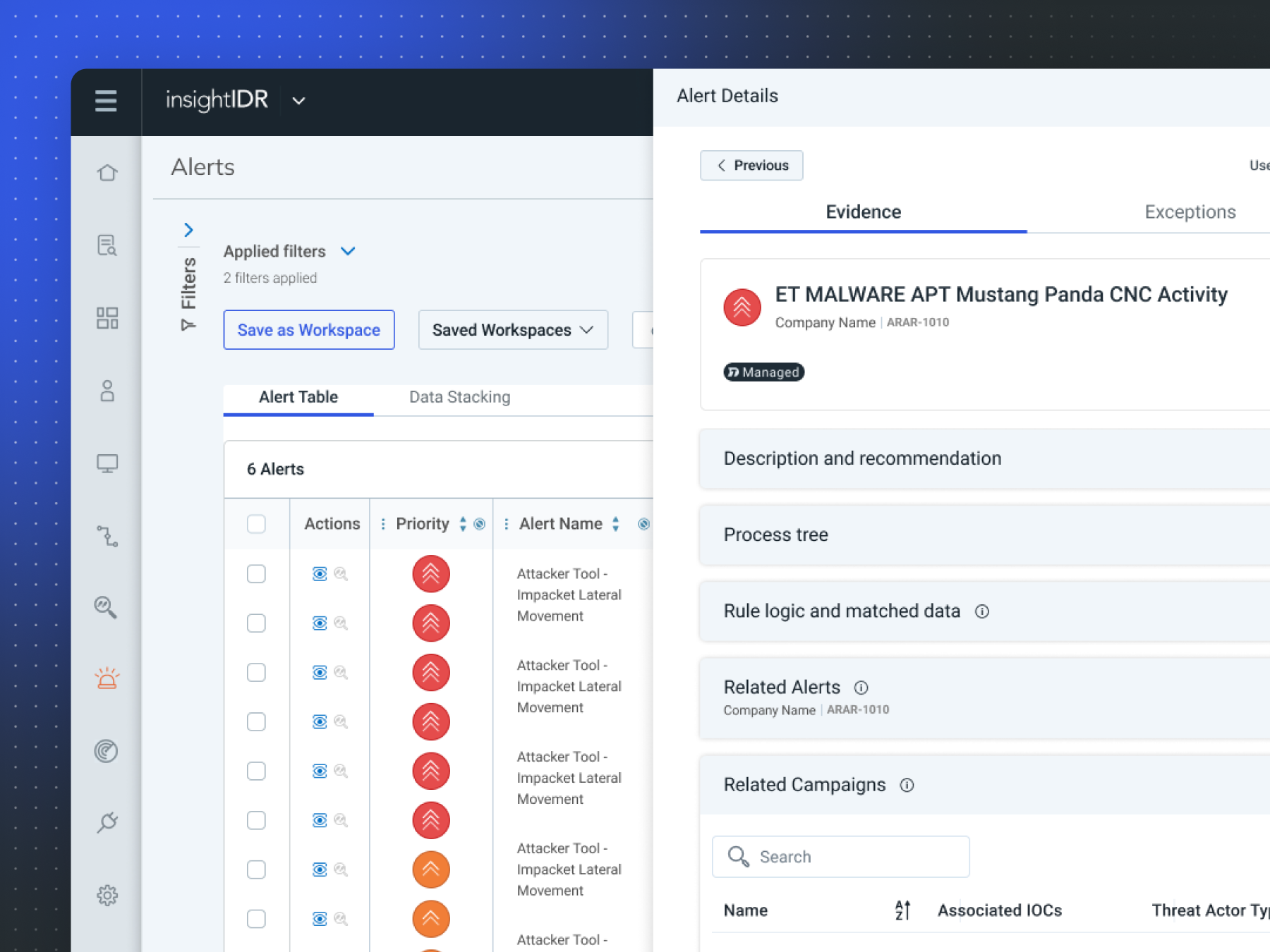1270x952 pixels.
Task: Expand Applied filters chevron
Action: [348, 251]
